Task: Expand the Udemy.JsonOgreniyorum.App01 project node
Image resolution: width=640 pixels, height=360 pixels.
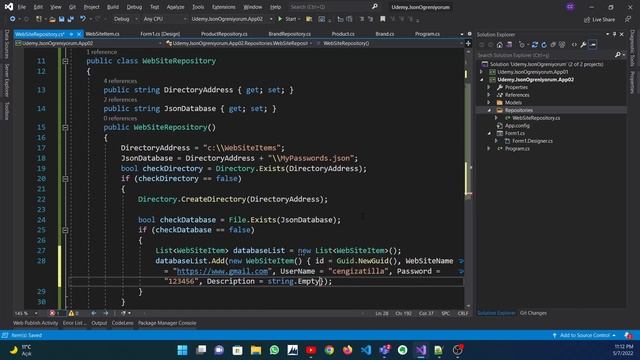Action: (x=482, y=72)
